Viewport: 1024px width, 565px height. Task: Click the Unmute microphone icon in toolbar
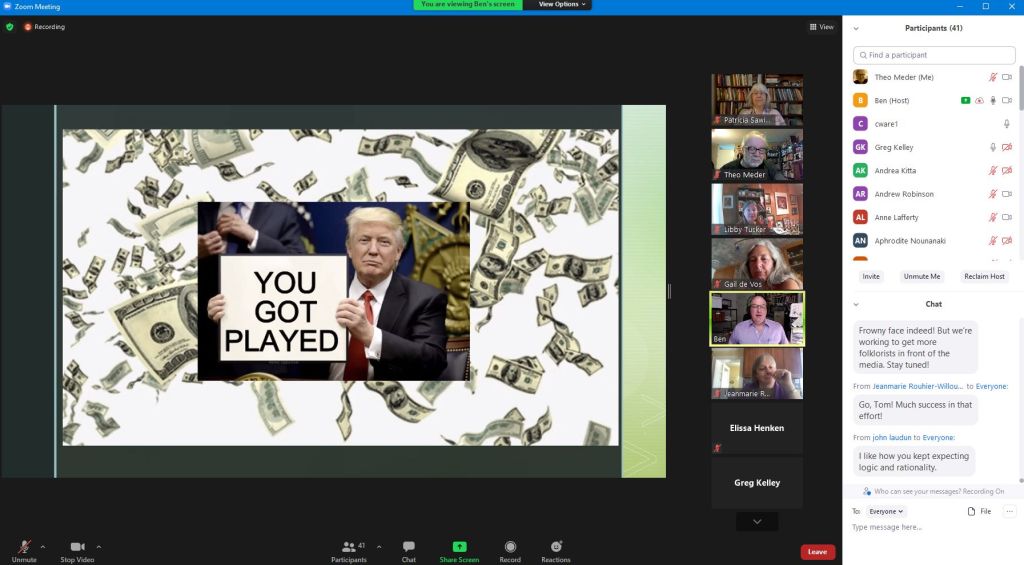pyautogui.click(x=24, y=547)
